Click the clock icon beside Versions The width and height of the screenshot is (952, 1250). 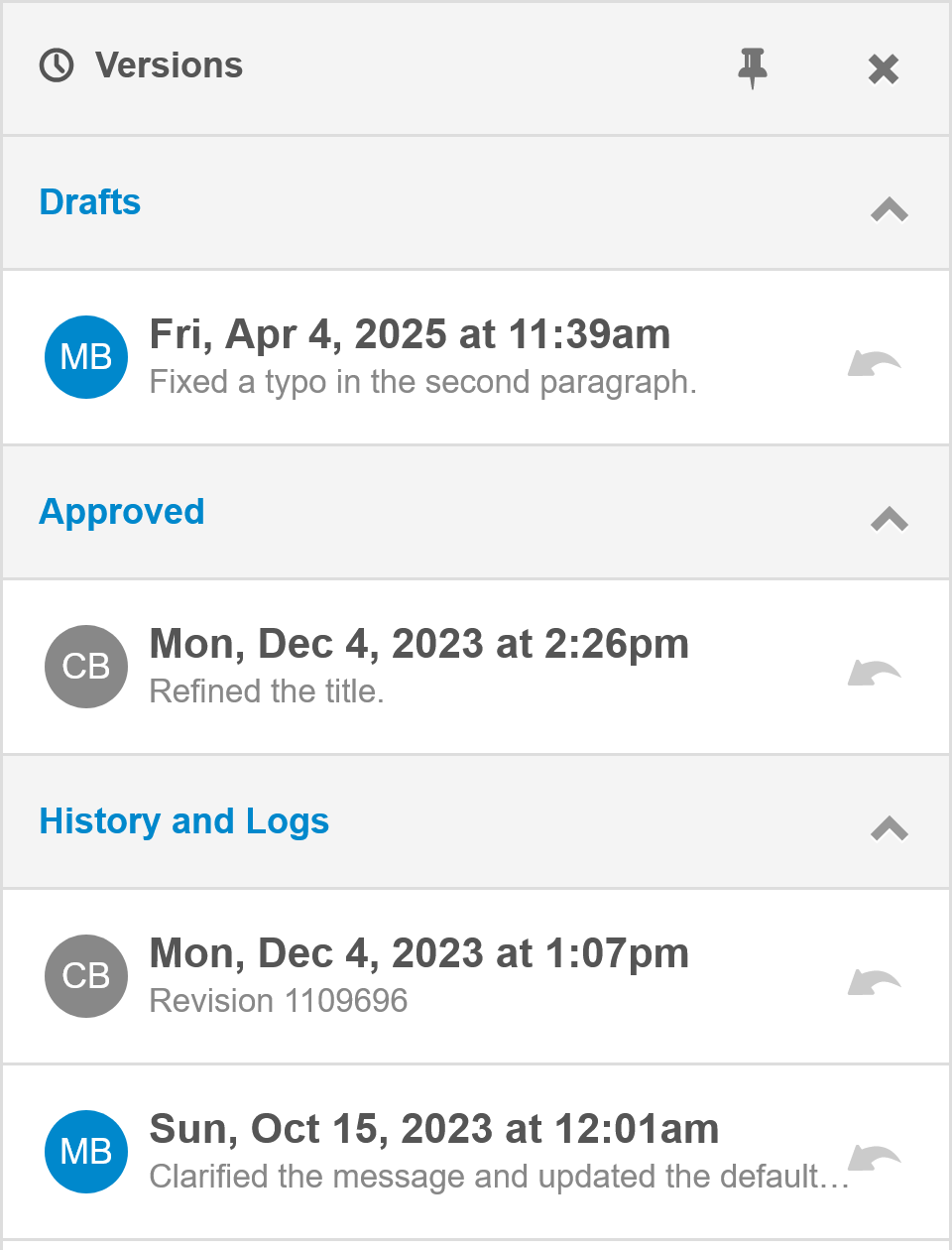pos(57,65)
